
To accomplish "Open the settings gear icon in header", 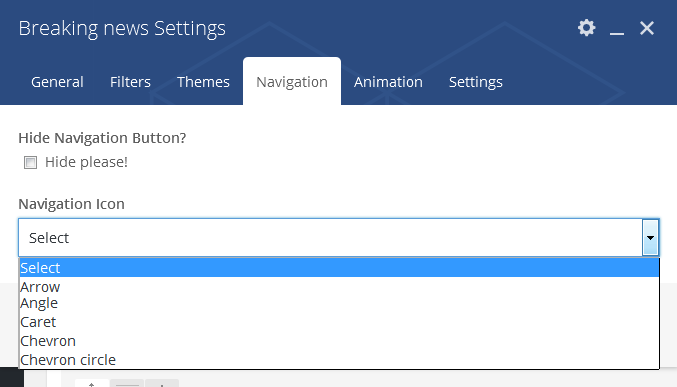I will point(586,28).
